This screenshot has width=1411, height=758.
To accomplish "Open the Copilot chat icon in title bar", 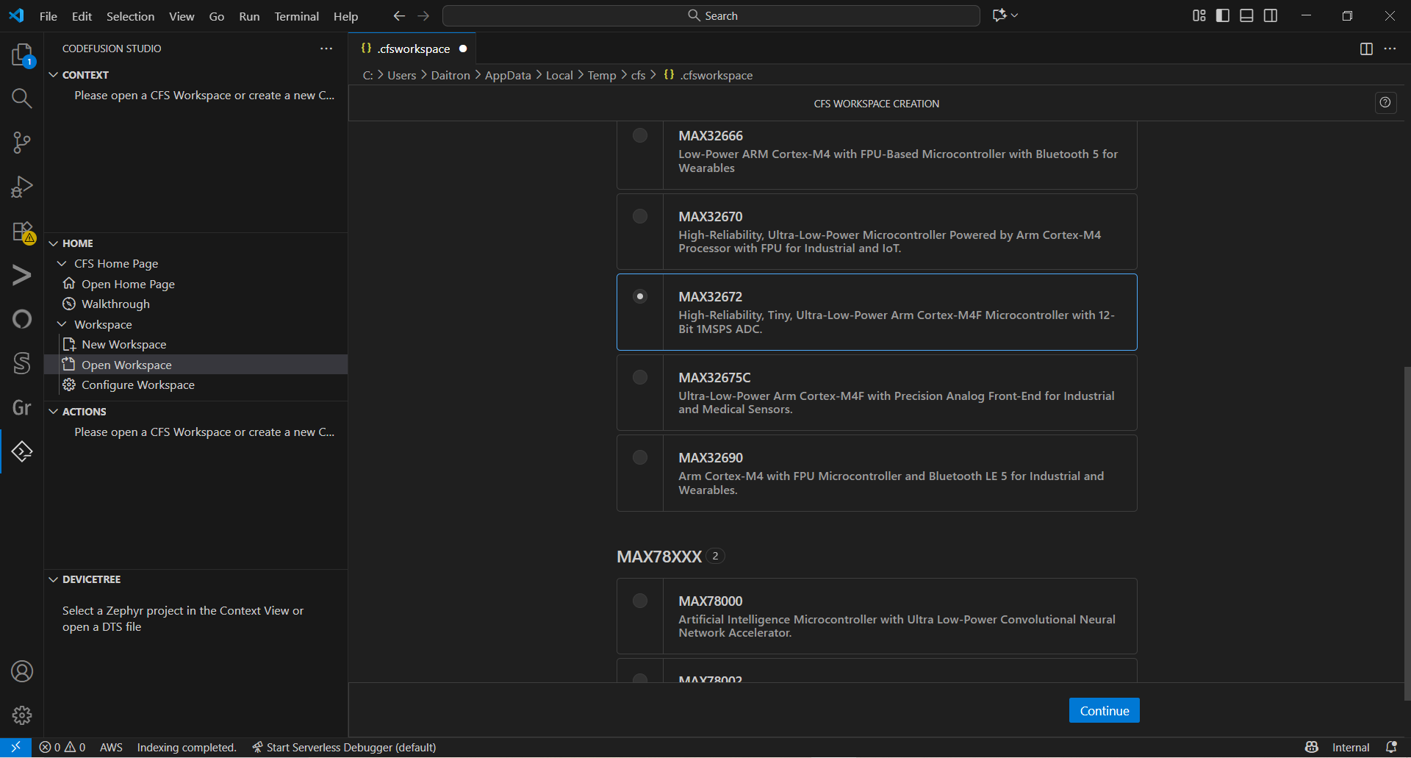I will [x=999, y=15].
